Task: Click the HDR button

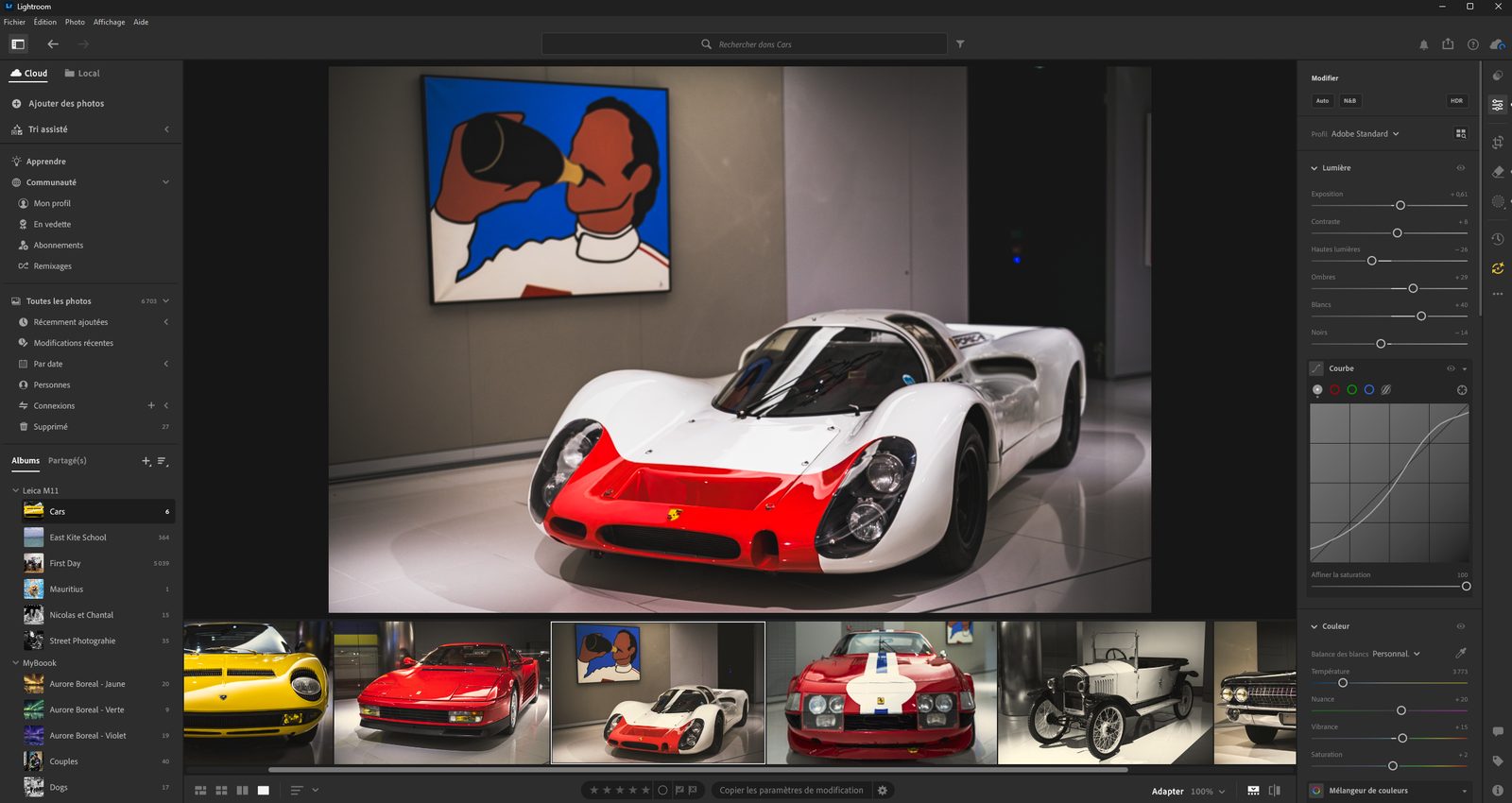Action: pyautogui.click(x=1456, y=101)
